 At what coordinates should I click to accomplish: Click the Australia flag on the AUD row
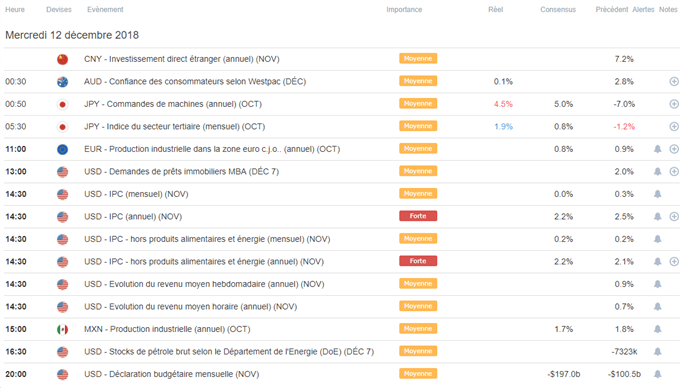point(62,82)
